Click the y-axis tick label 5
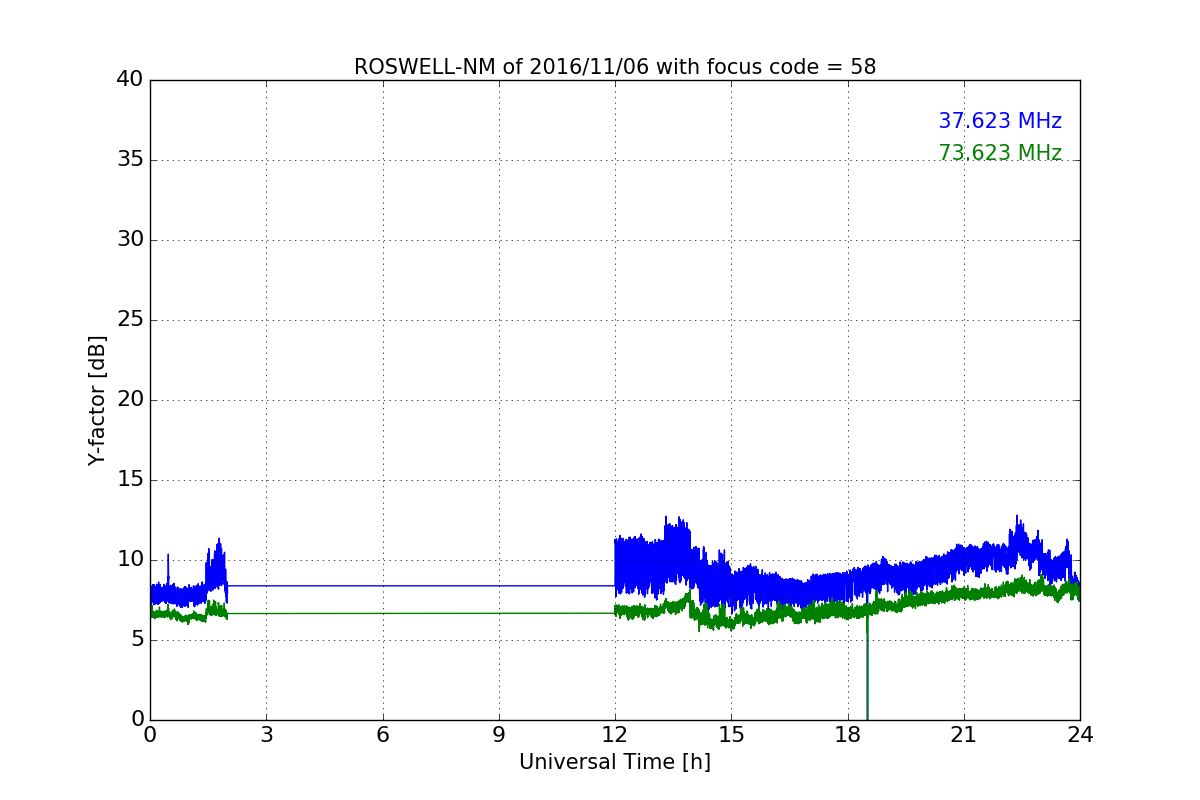Image resolution: width=1200 pixels, height=800 pixels. click(x=136, y=640)
